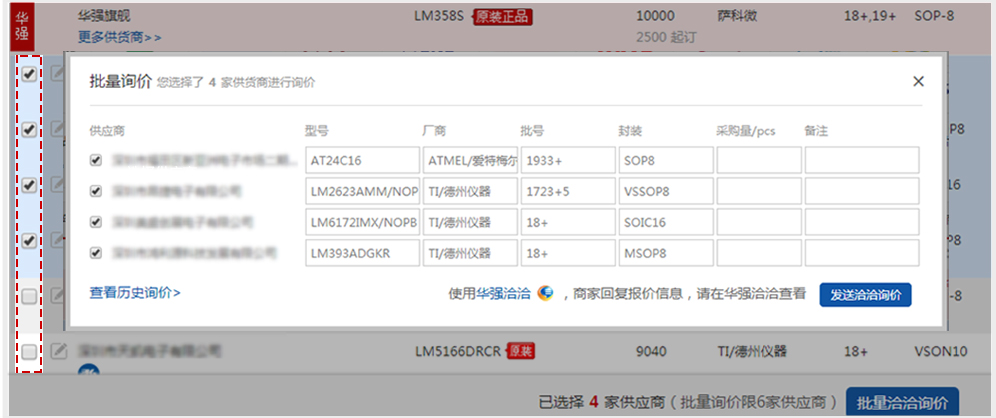Click the 原装正品 badge next to LM358S
Viewport: 996px width, 418px height.
coord(501,16)
